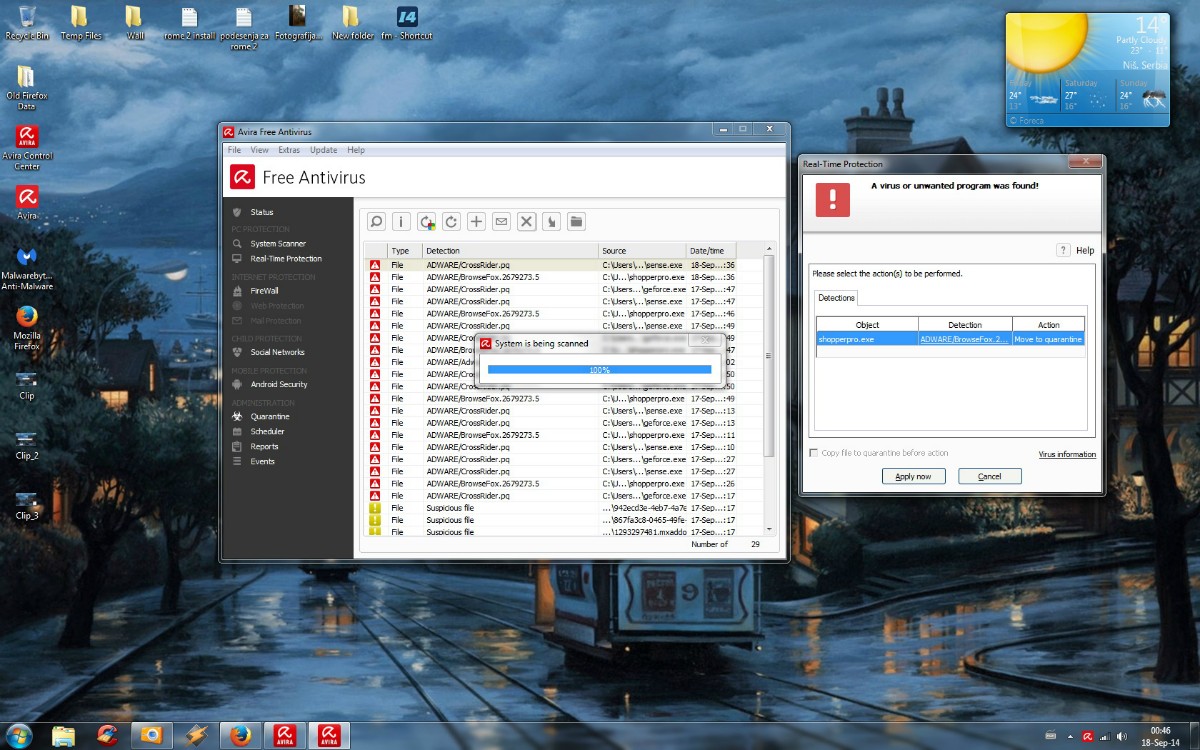Select the Detections tab

837,298
